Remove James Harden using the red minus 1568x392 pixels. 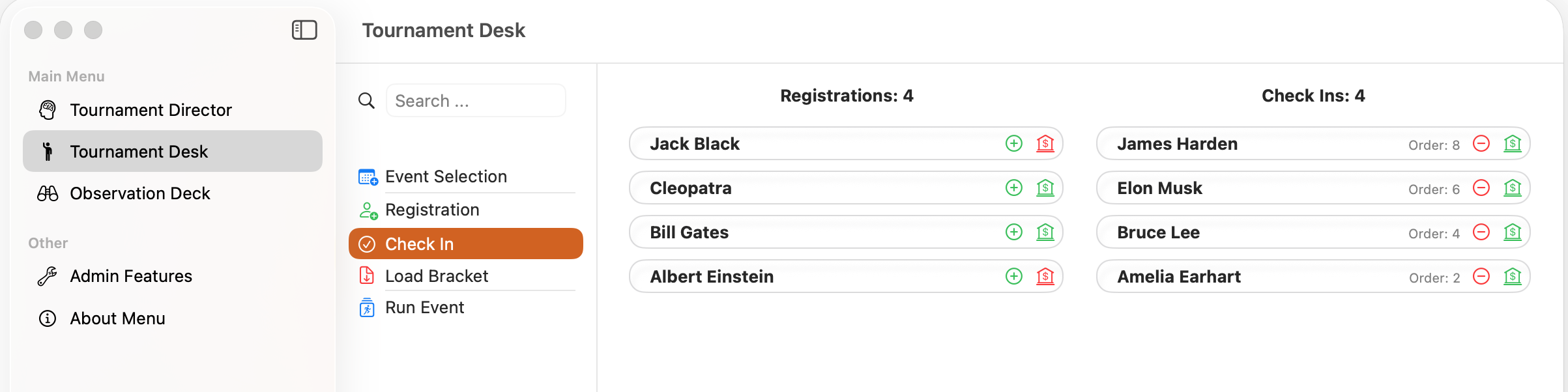coord(1481,143)
